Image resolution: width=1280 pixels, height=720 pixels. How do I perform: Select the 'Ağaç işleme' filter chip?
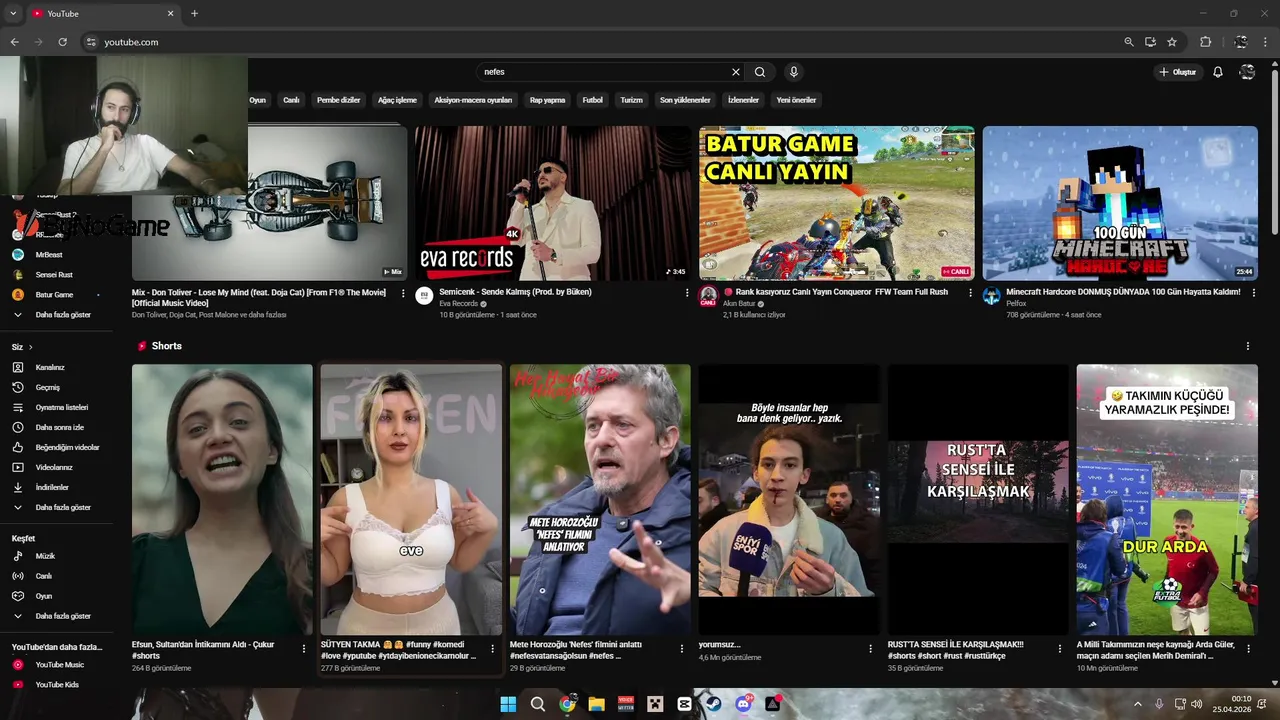(397, 100)
